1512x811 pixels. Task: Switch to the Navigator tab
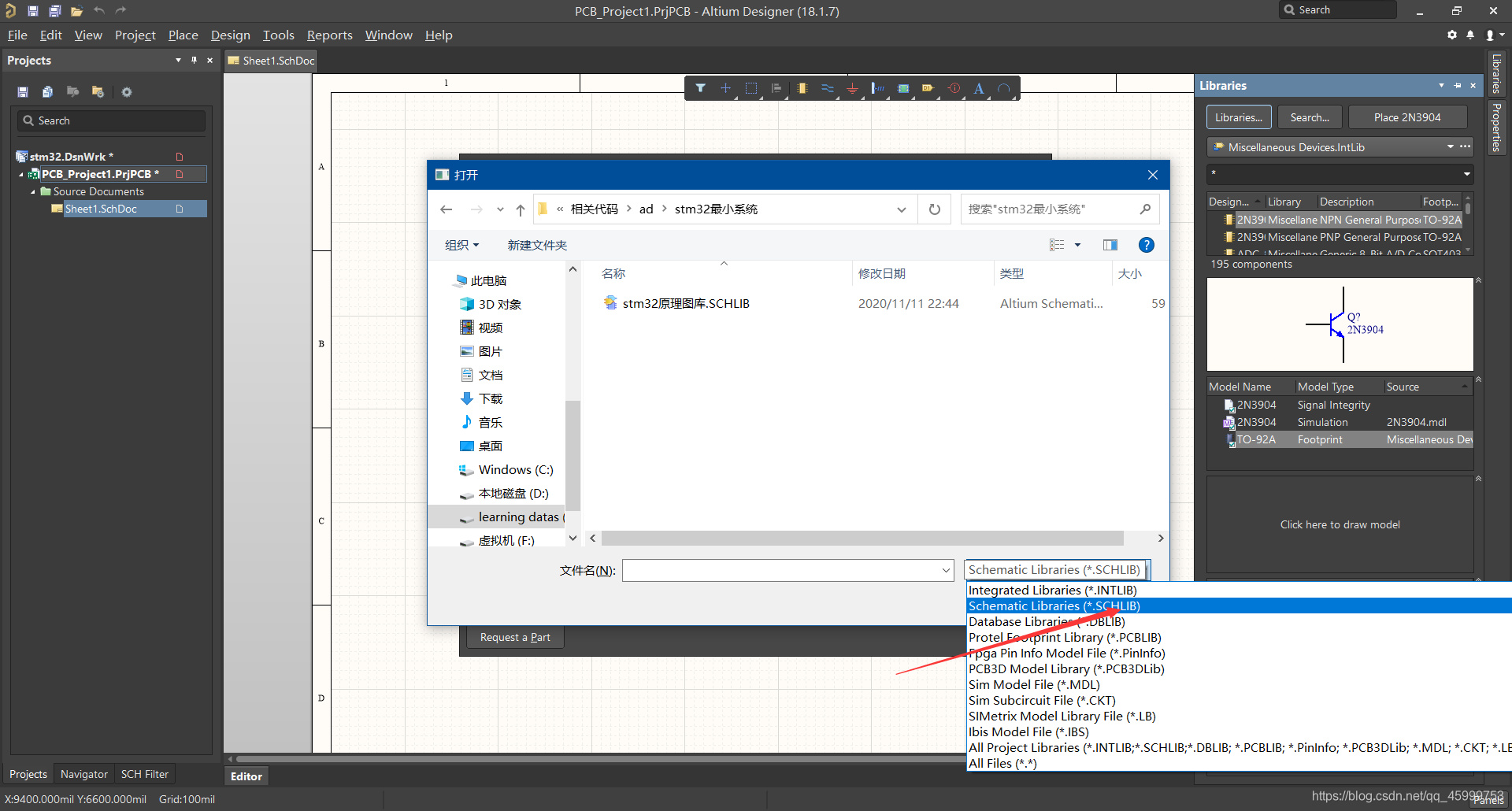[83, 774]
